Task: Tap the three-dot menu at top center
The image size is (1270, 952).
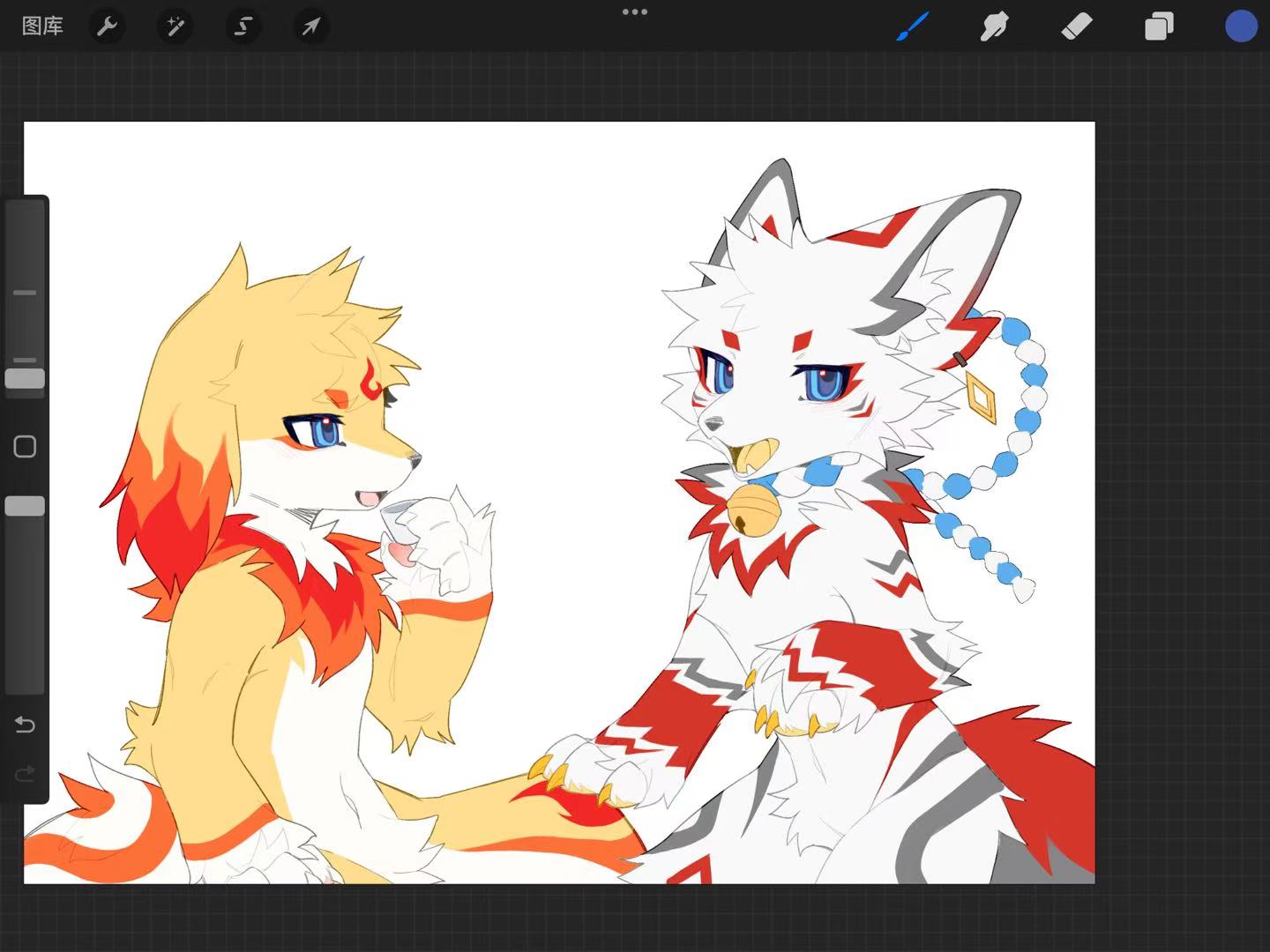Action: [x=635, y=12]
